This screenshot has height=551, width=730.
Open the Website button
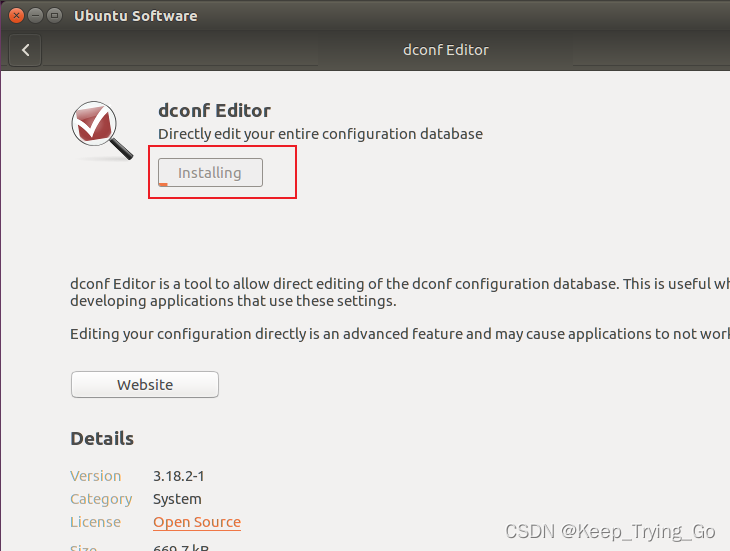pyautogui.click(x=145, y=385)
